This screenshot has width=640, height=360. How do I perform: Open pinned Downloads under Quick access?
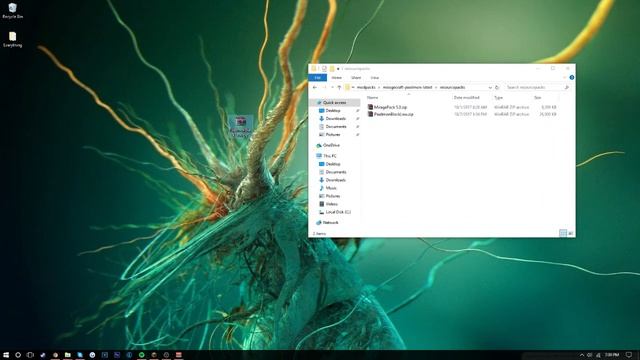click(x=336, y=118)
